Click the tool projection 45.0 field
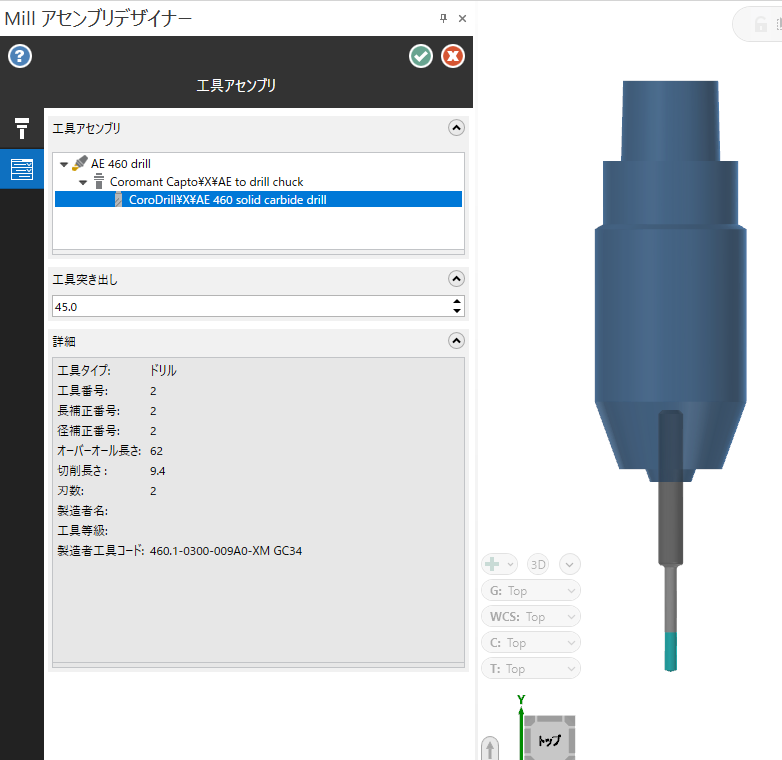The height and width of the screenshot is (760, 782). pos(251,306)
